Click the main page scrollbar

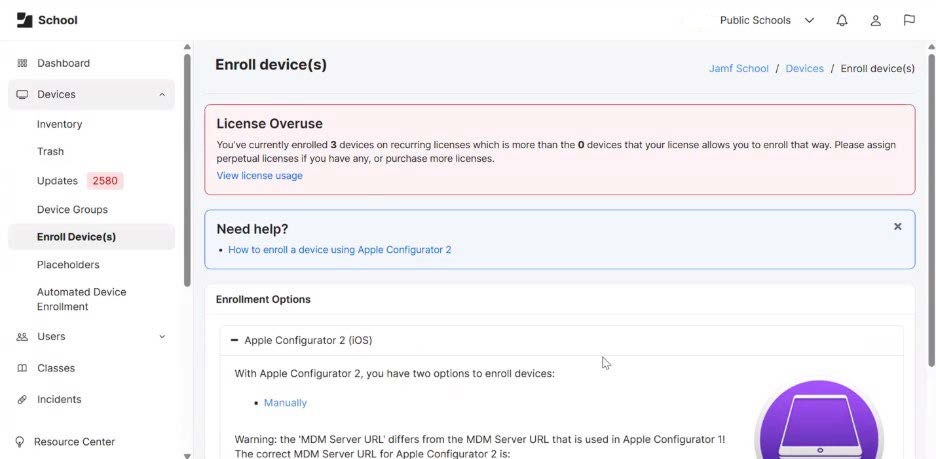pyautogui.click(x=931, y=209)
